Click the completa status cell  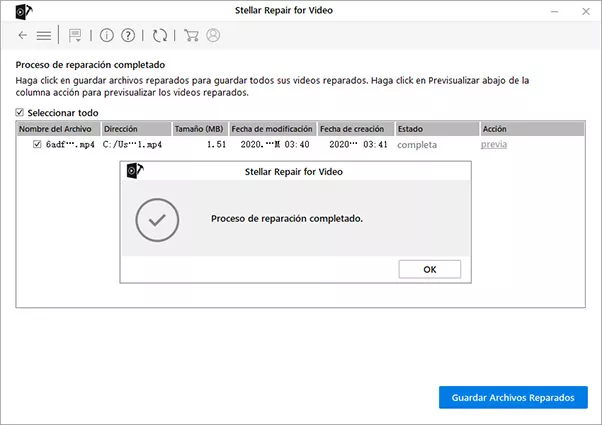(x=417, y=145)
